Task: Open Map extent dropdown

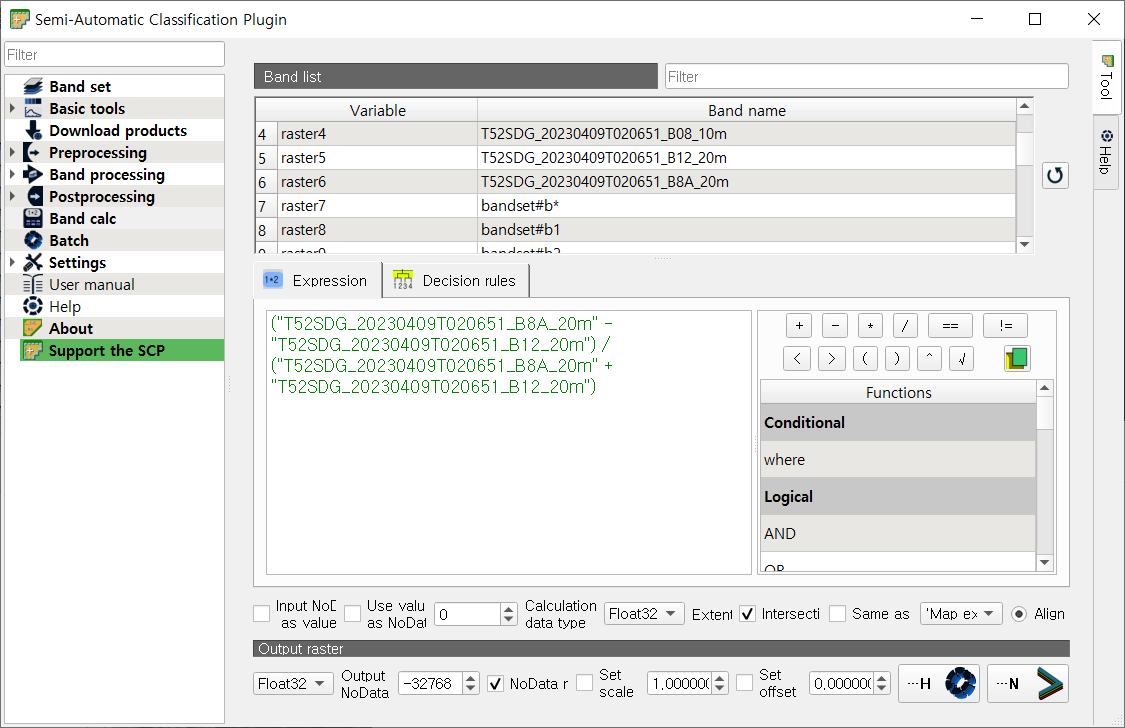Action: click(961, 614)
